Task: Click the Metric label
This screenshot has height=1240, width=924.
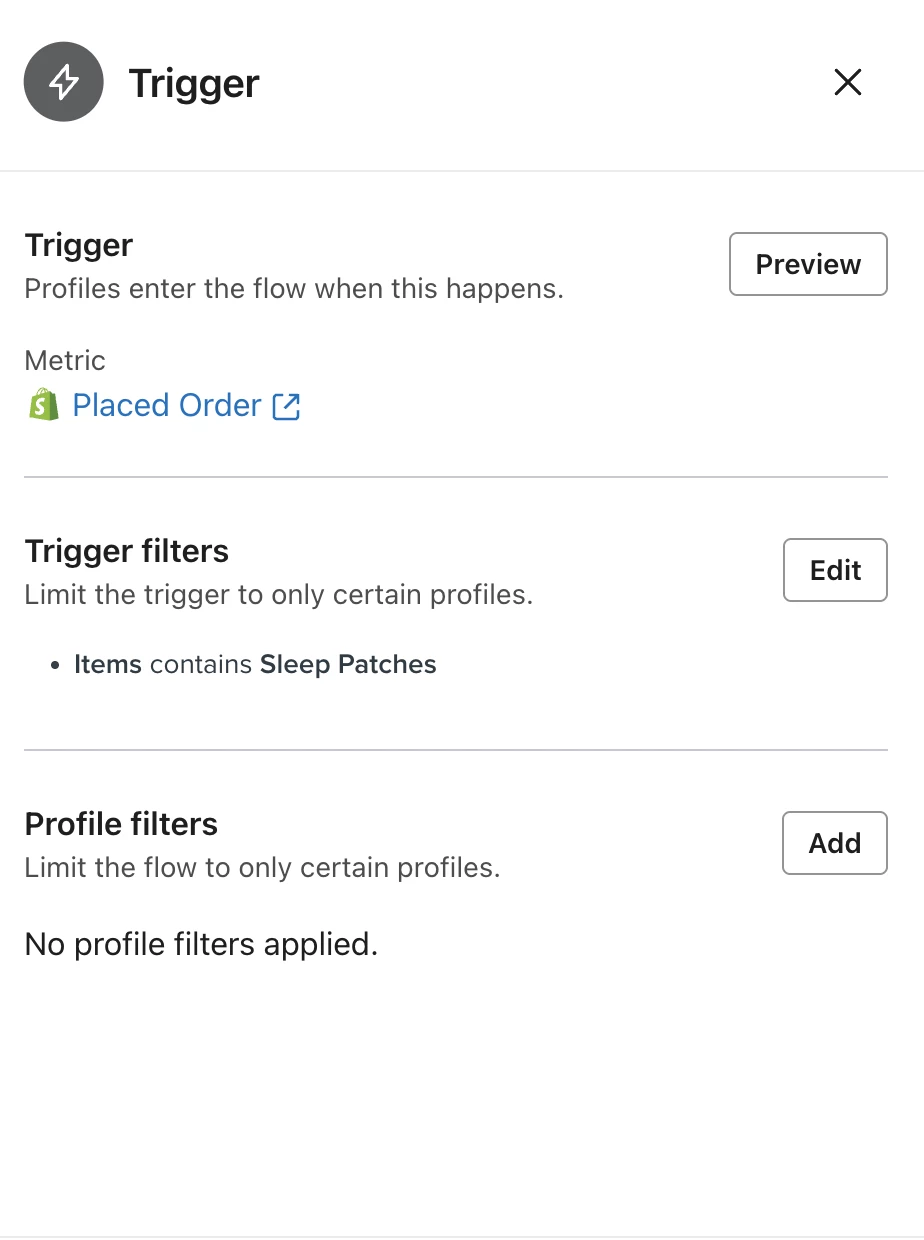Action: click(65, 360)
